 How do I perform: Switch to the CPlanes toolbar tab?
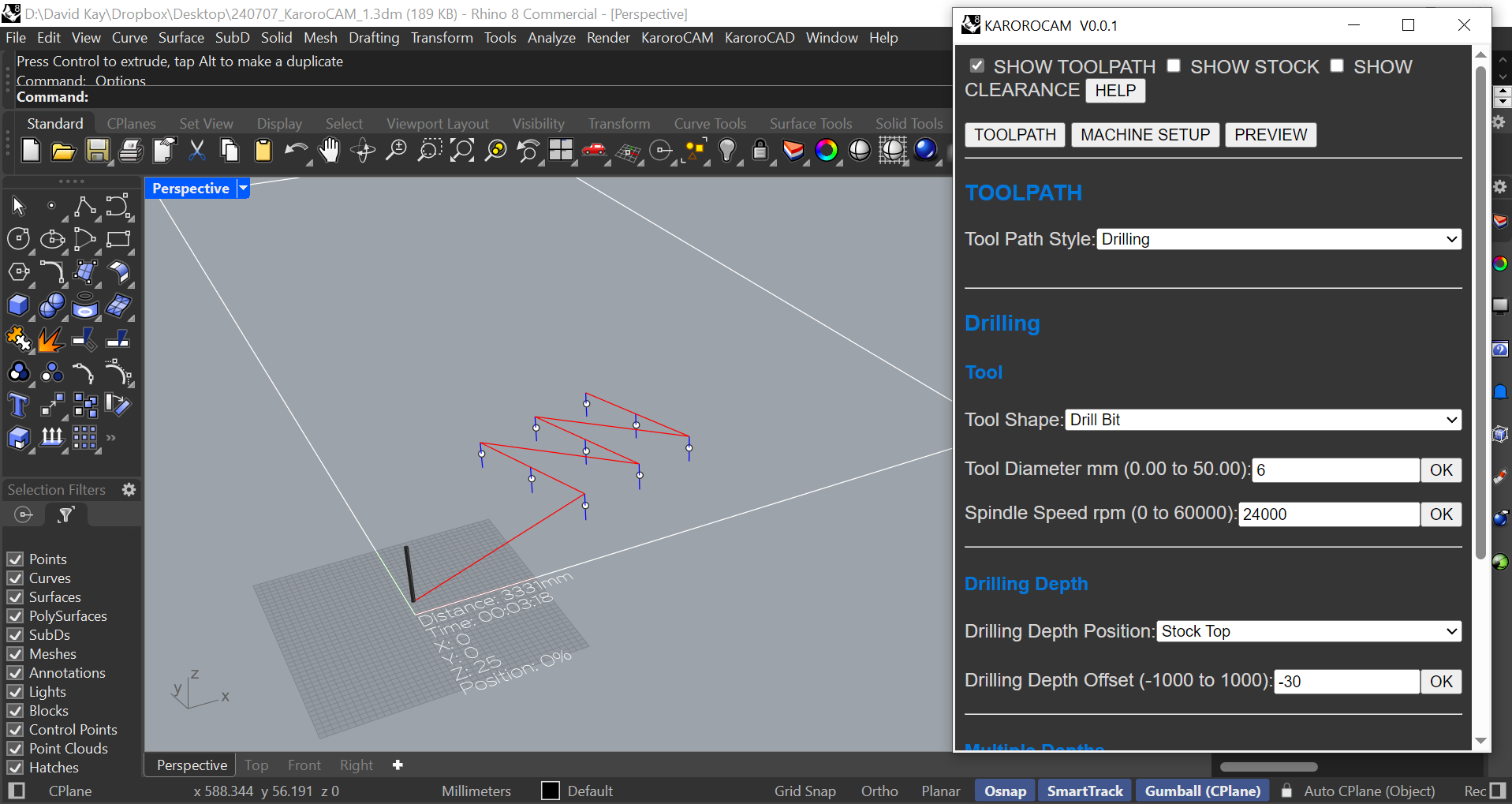point(131,123)
